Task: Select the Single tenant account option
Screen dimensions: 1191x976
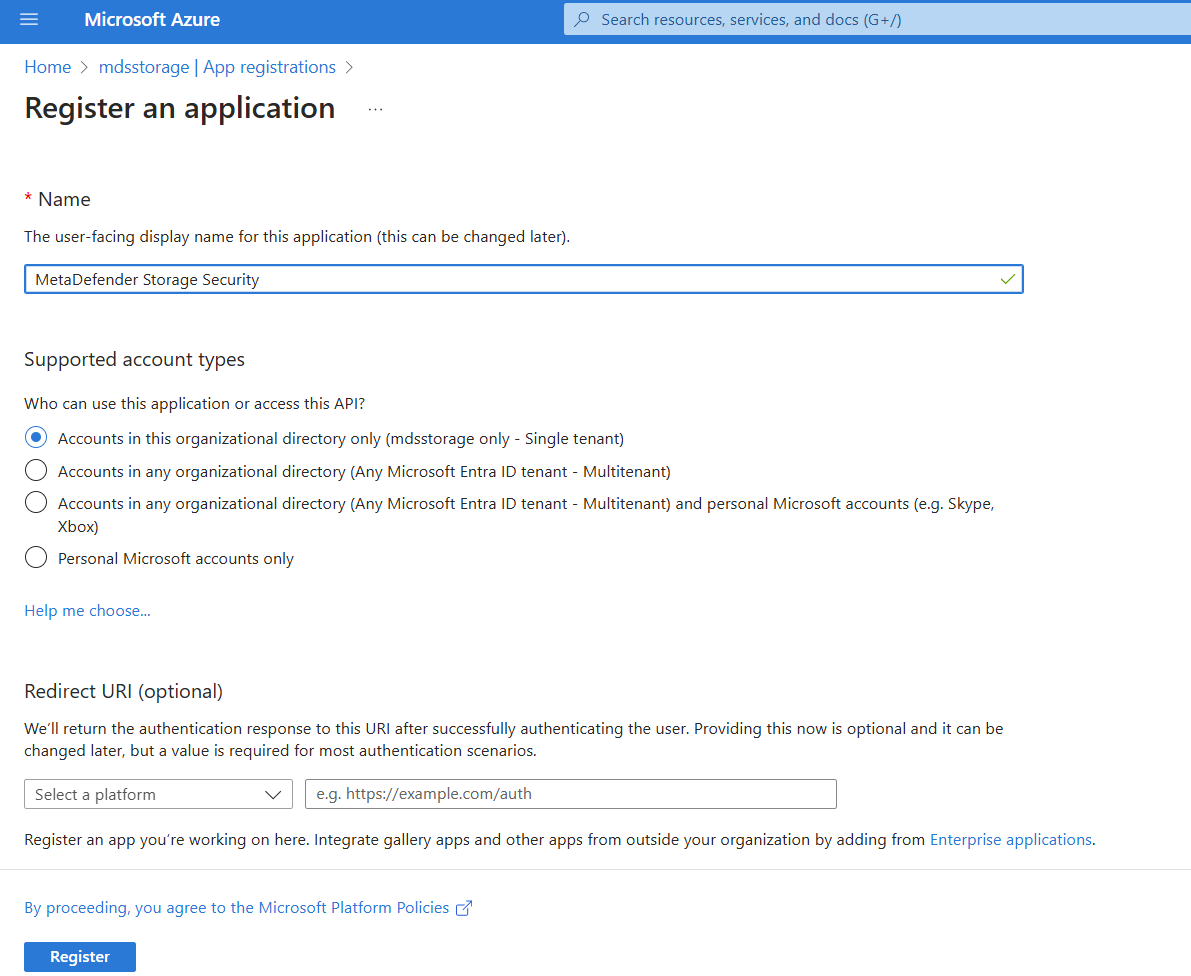Action: coord(36,437)
